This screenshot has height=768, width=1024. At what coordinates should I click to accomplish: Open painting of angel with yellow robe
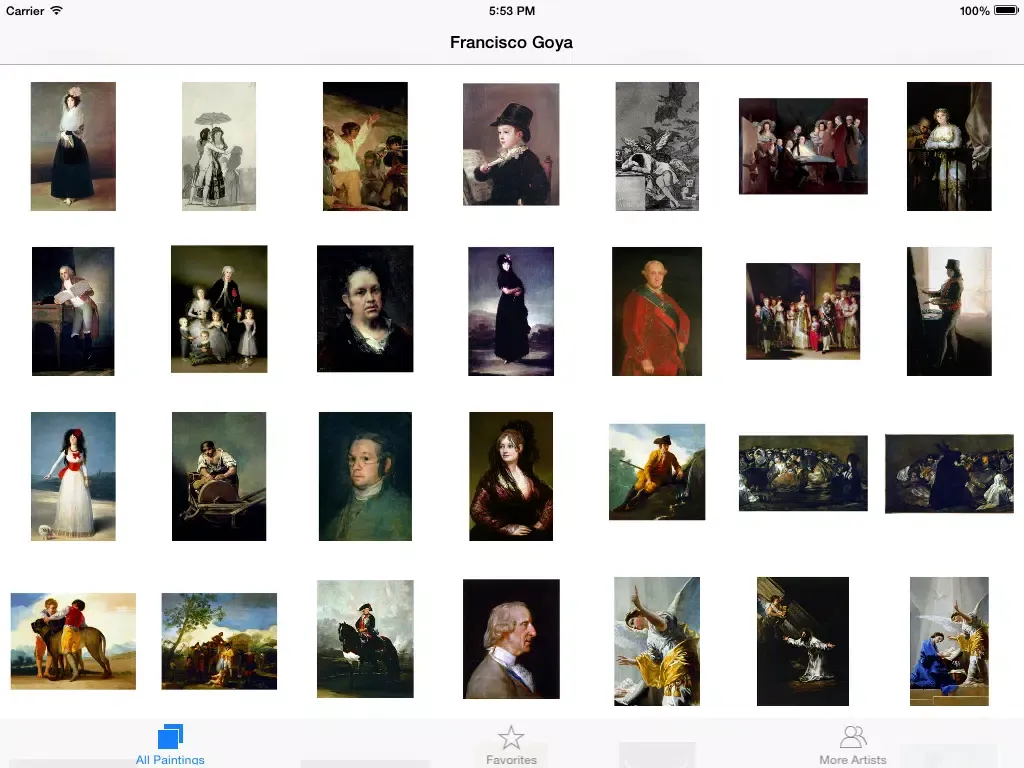pyautogui.click(x=657, y=641)
